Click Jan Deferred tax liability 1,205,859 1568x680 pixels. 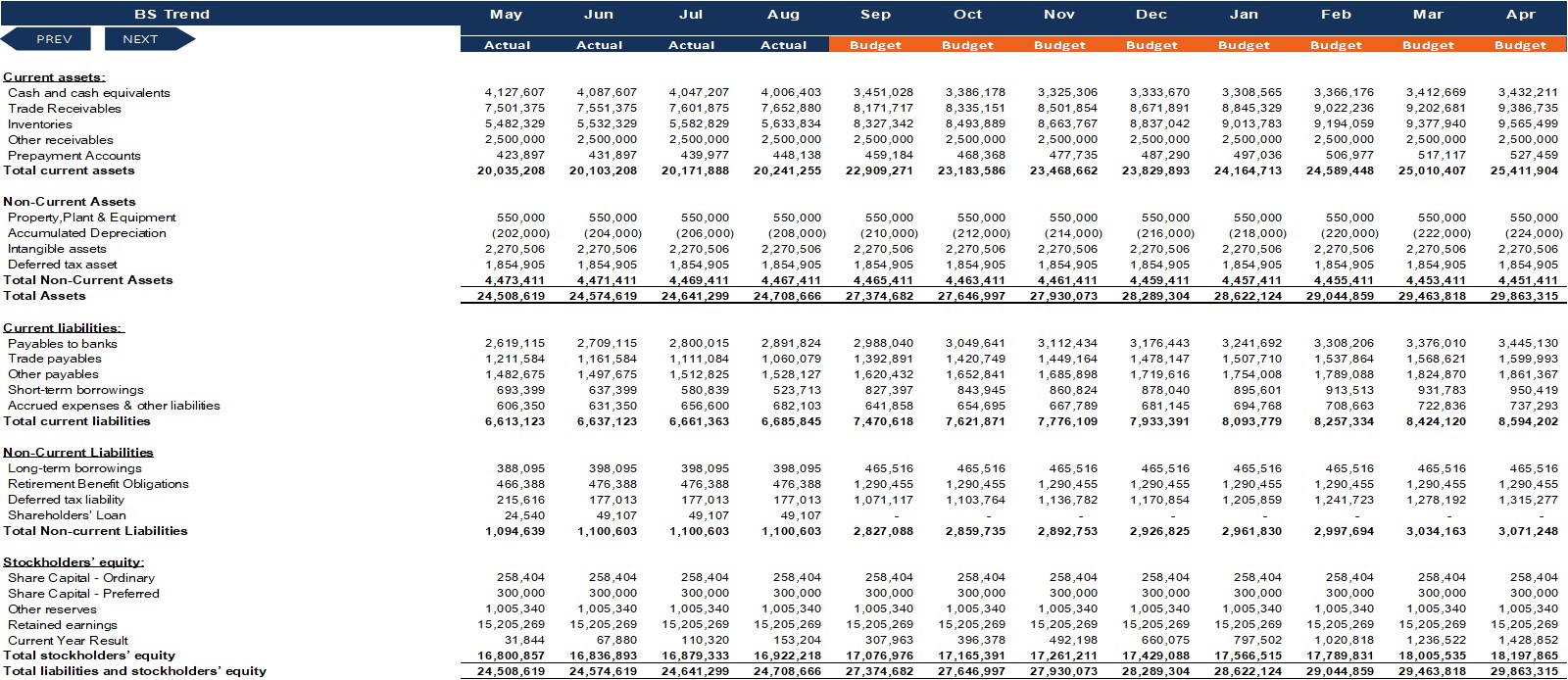pyautogui.click(x=1251, y=499)
